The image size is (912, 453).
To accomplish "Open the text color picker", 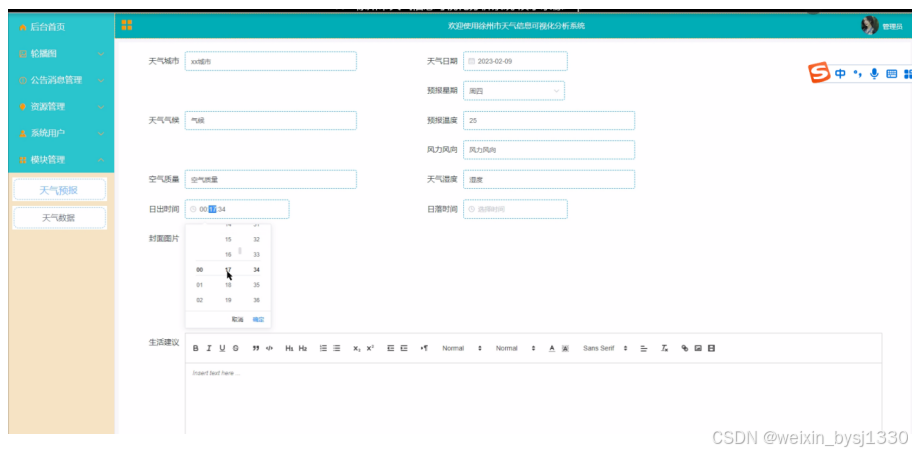I will tap(552, 348).
